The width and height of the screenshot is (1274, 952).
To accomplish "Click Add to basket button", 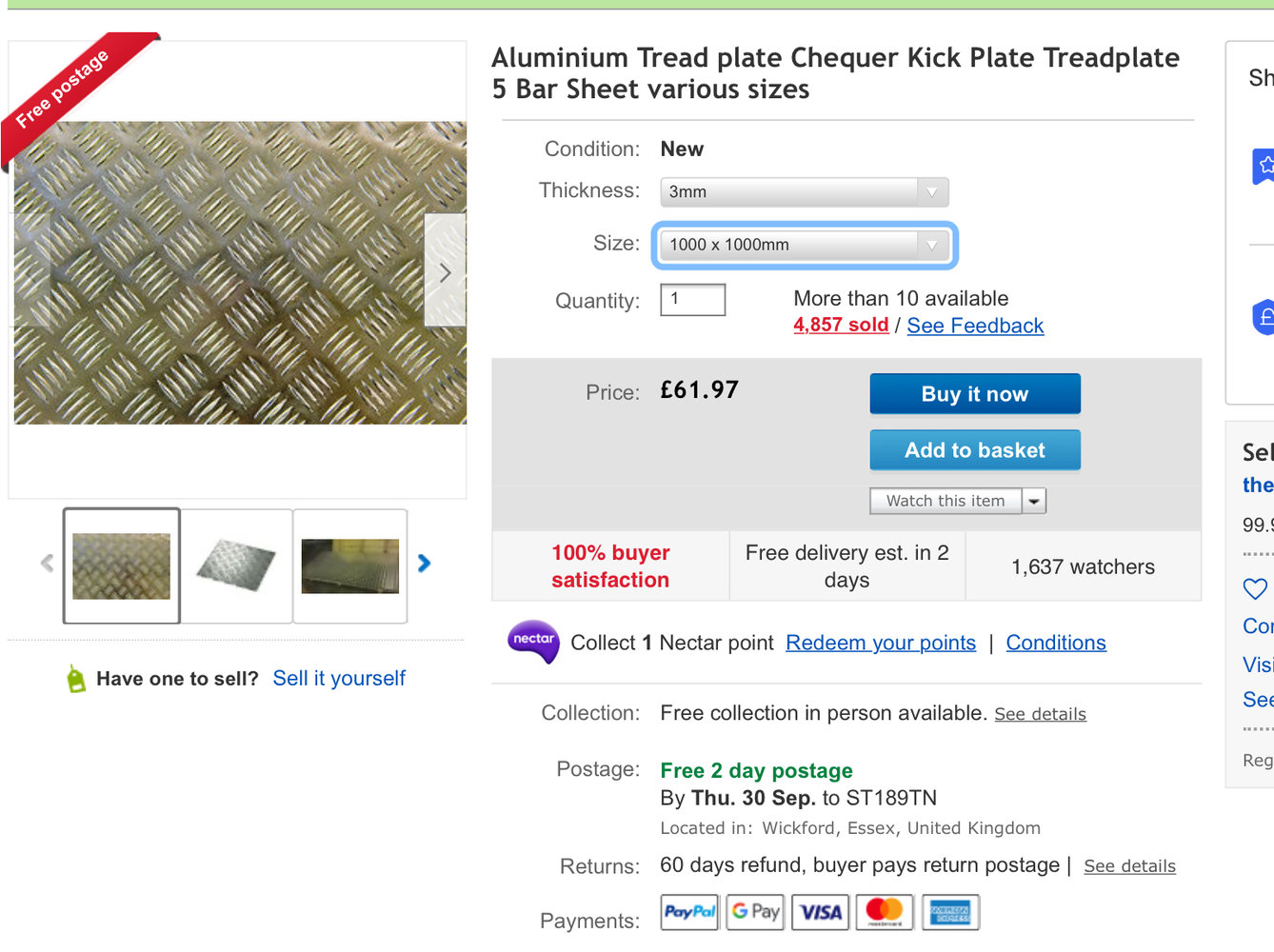I will tap(974, 450).
